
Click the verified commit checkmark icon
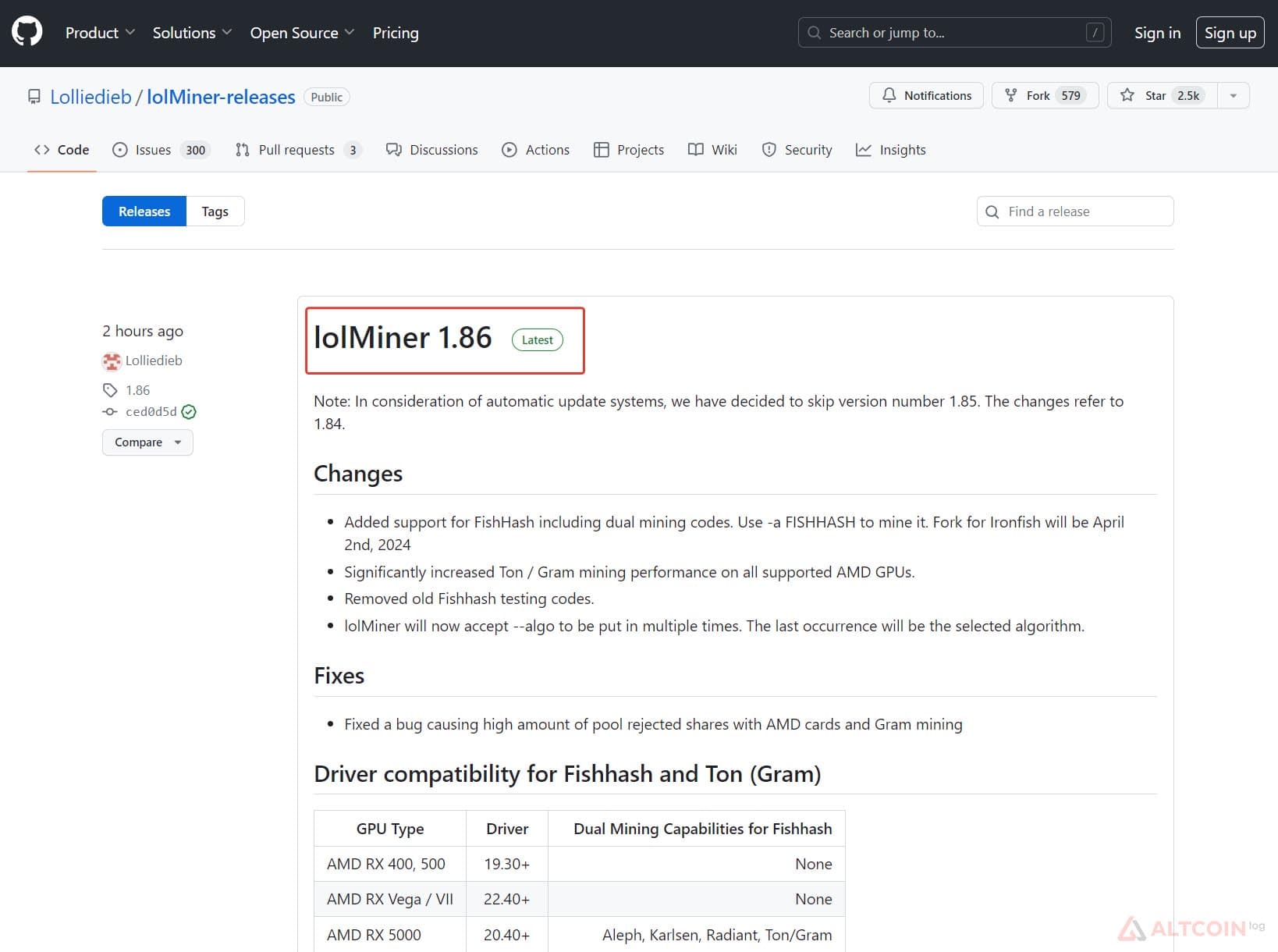tap(189, 412)
